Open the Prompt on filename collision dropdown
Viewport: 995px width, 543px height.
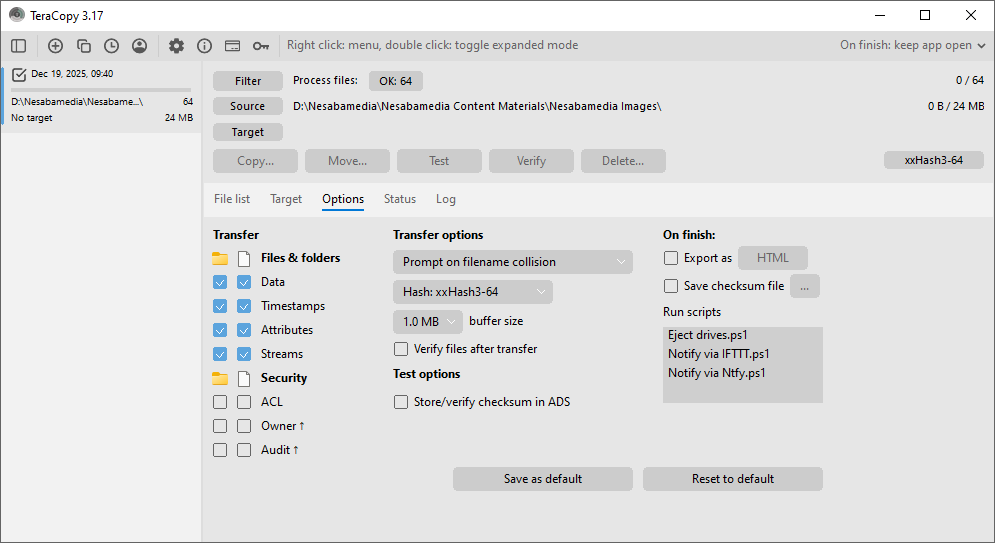pyautogui.click(x=512, y=262)
